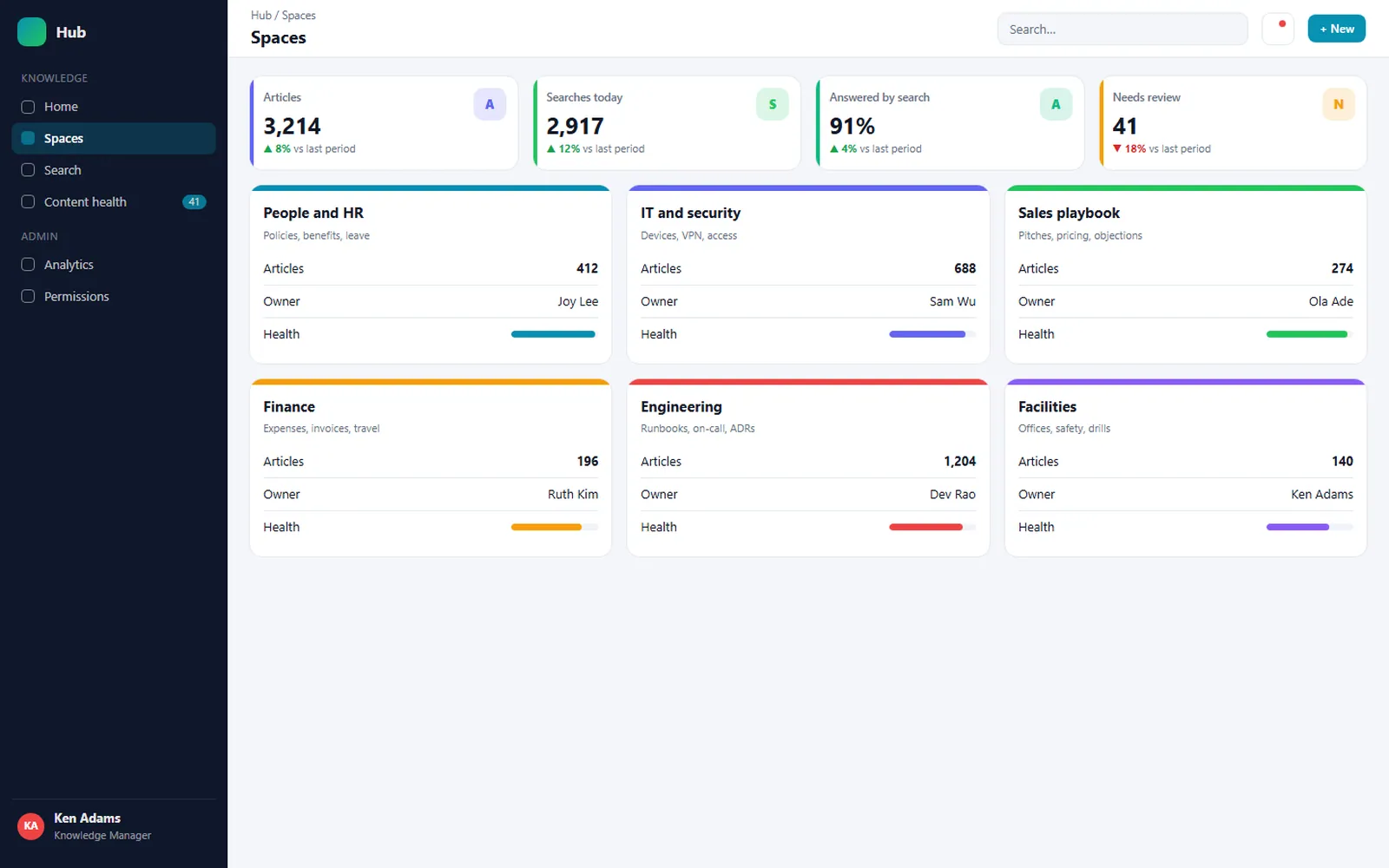Click the Home sidebar icon
The height and width of the screenshot is (868, 1389).
pyautogui.click(x=28, y=107)
